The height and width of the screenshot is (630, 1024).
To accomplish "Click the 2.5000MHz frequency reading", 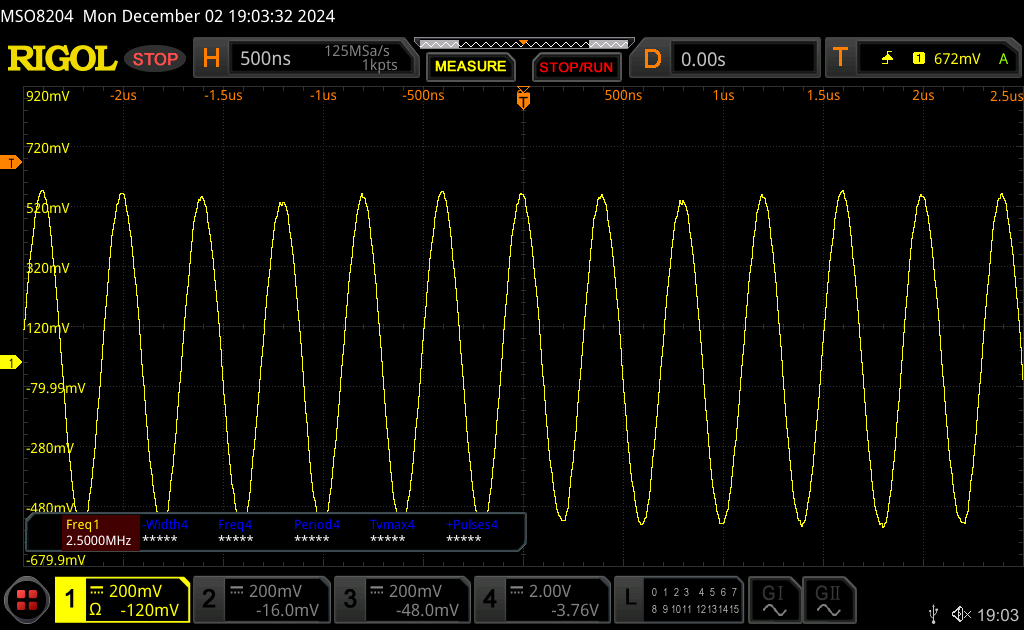I will click(x=99, y=541).
